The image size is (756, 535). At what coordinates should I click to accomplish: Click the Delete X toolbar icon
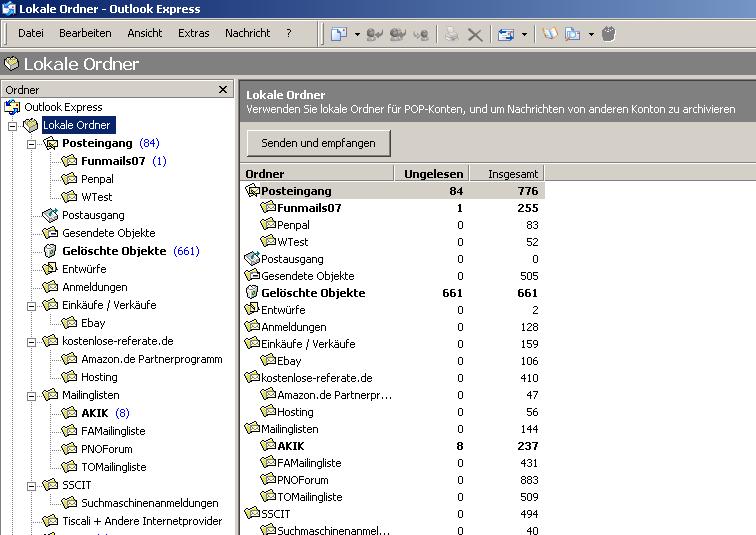click(x=475, y=35)
